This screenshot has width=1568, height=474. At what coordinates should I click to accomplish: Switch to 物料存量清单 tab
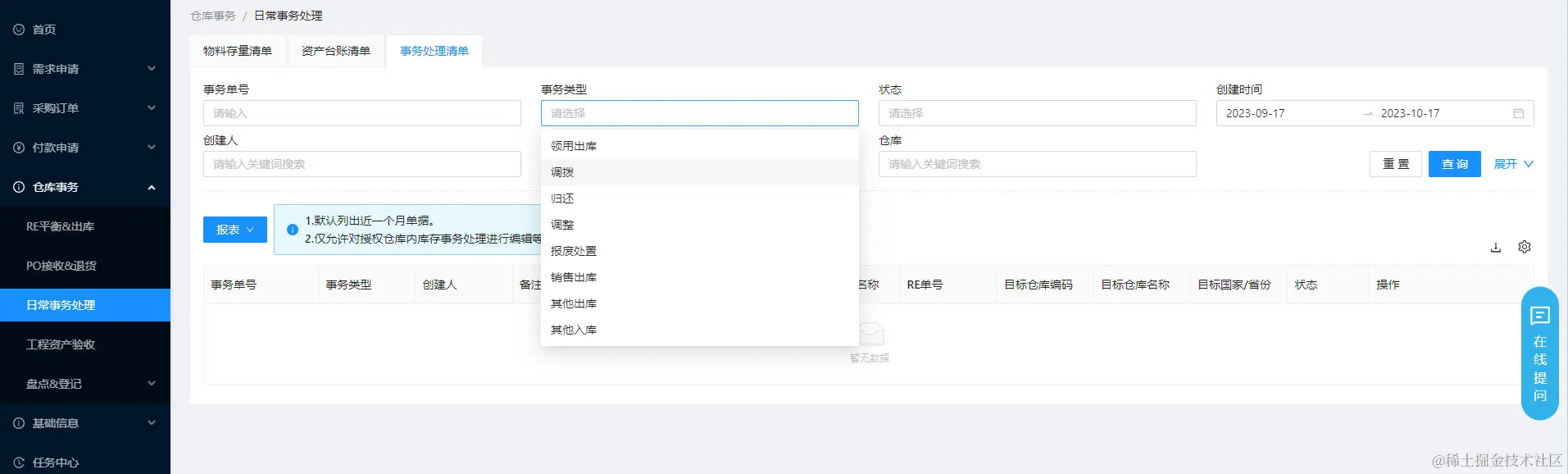click(x=238, y=51)
